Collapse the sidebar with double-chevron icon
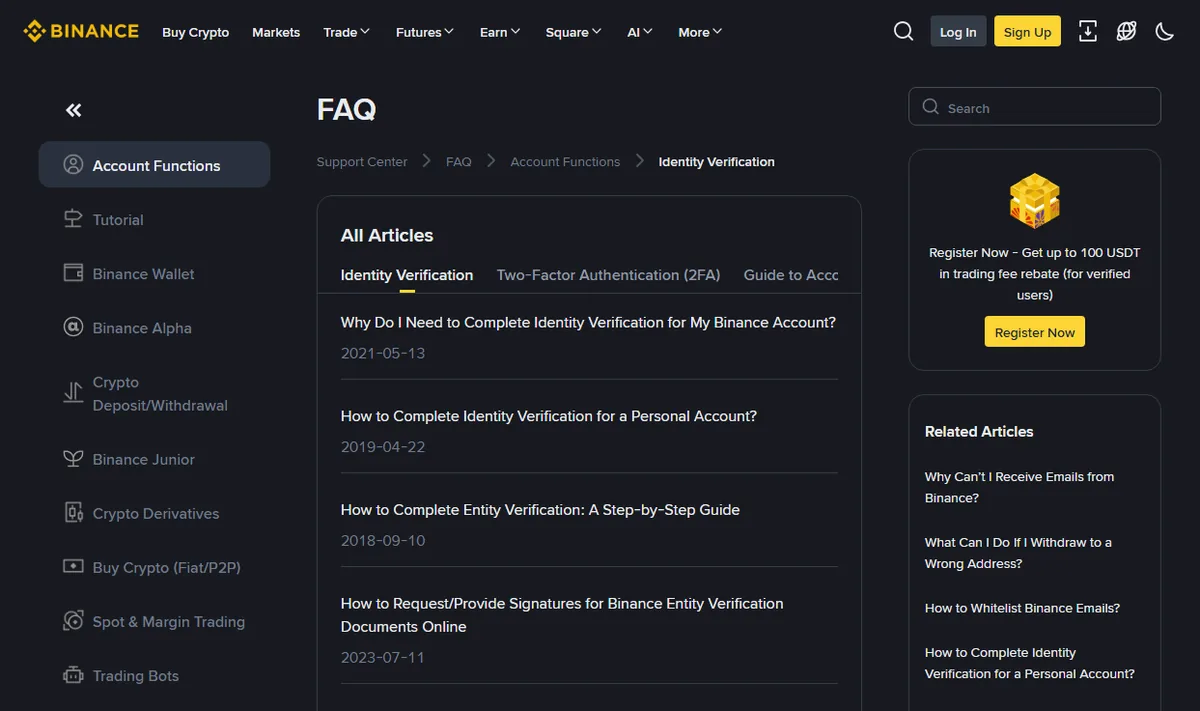The height and width of the screenshot is (711, 1200). click(x=73, y=110)
